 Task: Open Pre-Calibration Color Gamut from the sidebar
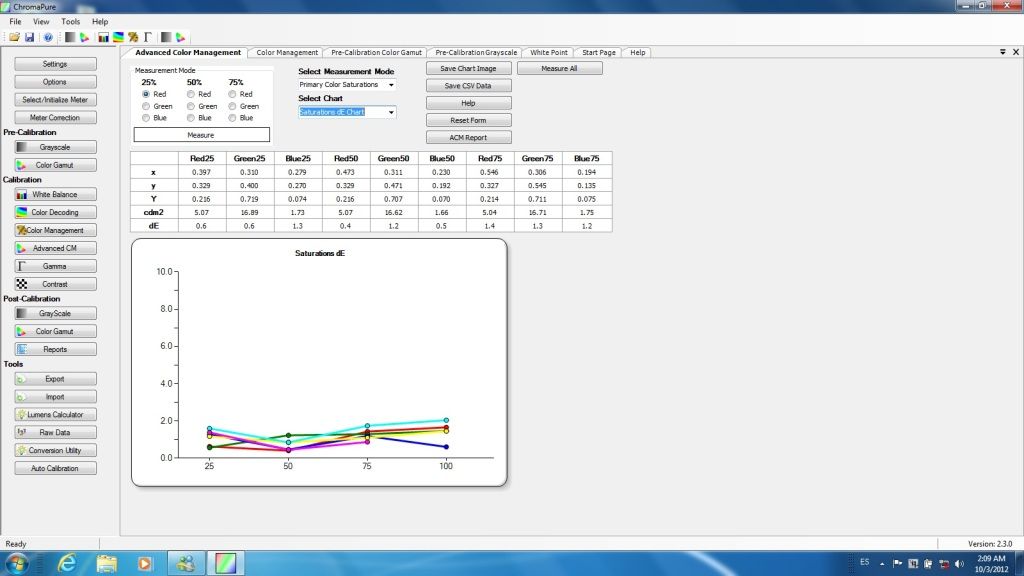[x=56, y=165]
